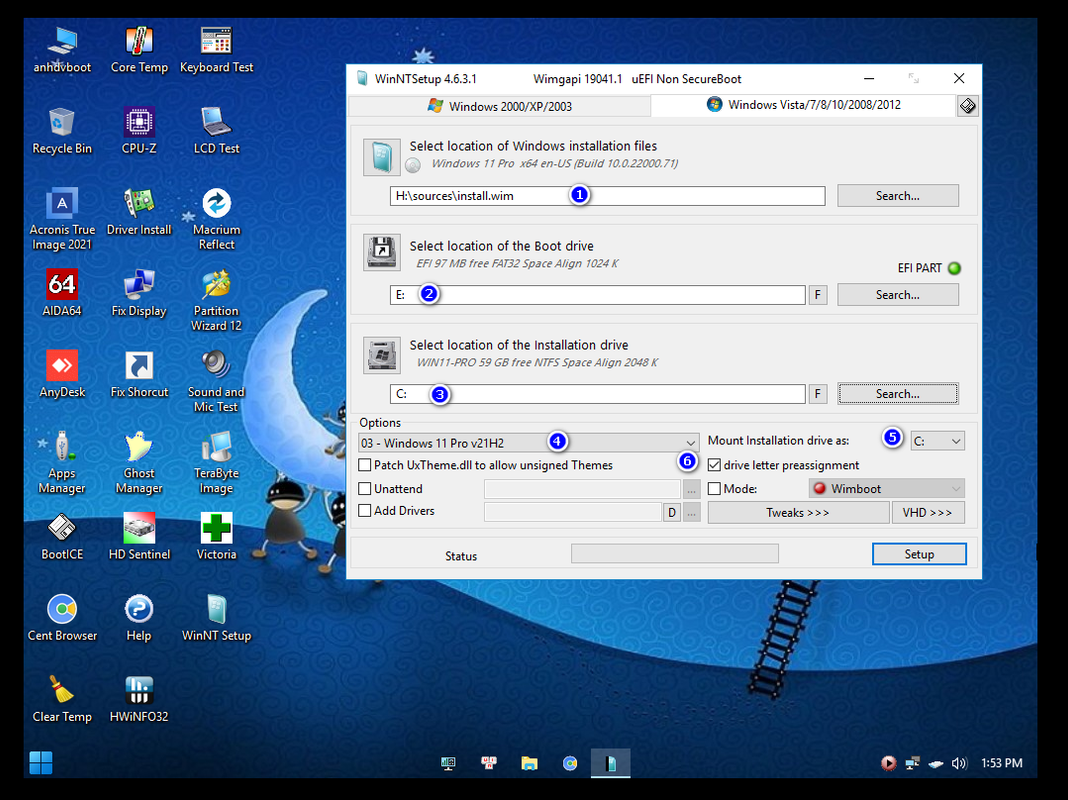1068x800 pixels.
Task: Select the Recycle Bin icon
Action: [62, 131]
